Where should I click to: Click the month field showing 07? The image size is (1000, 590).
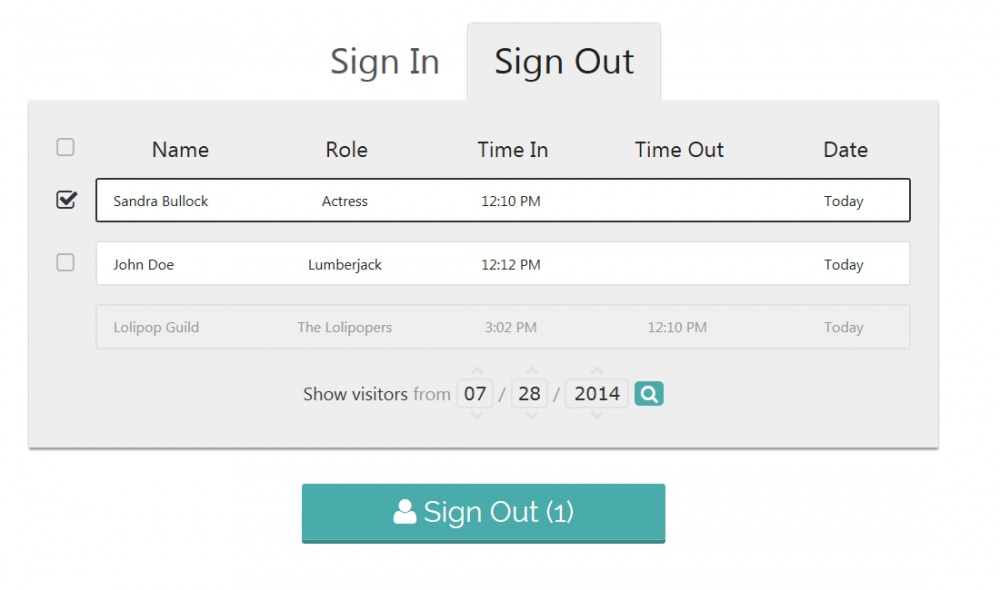coord(475,394)
